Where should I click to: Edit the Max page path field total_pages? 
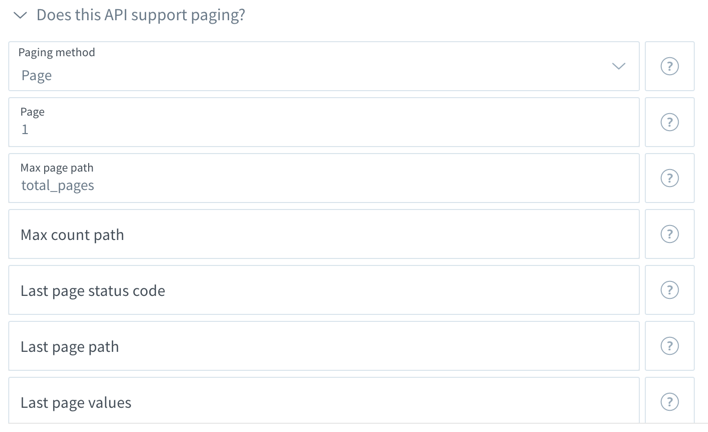(324, 178)
